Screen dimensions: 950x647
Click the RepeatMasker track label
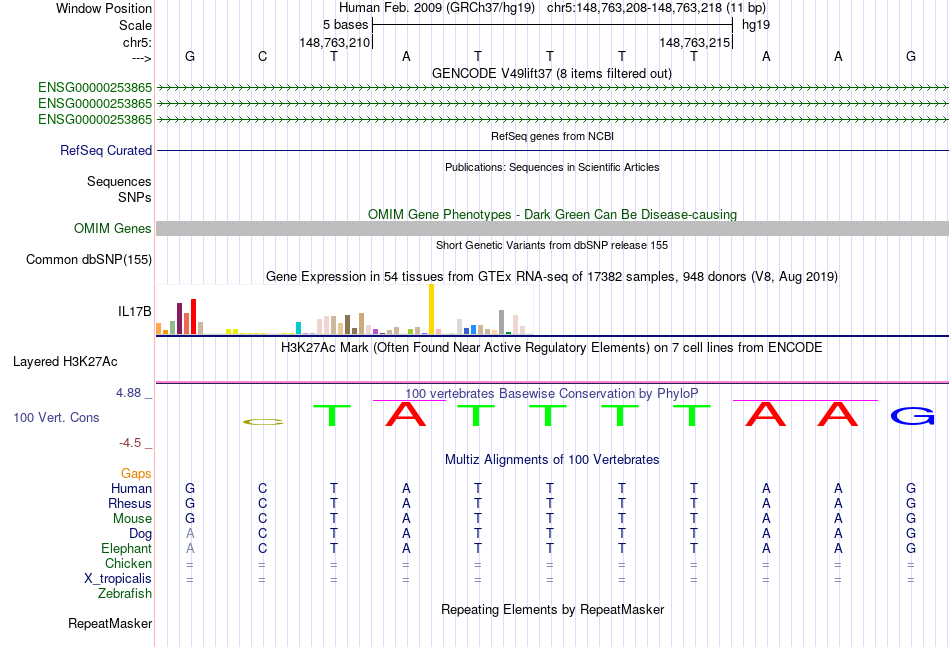coord(110,623)
